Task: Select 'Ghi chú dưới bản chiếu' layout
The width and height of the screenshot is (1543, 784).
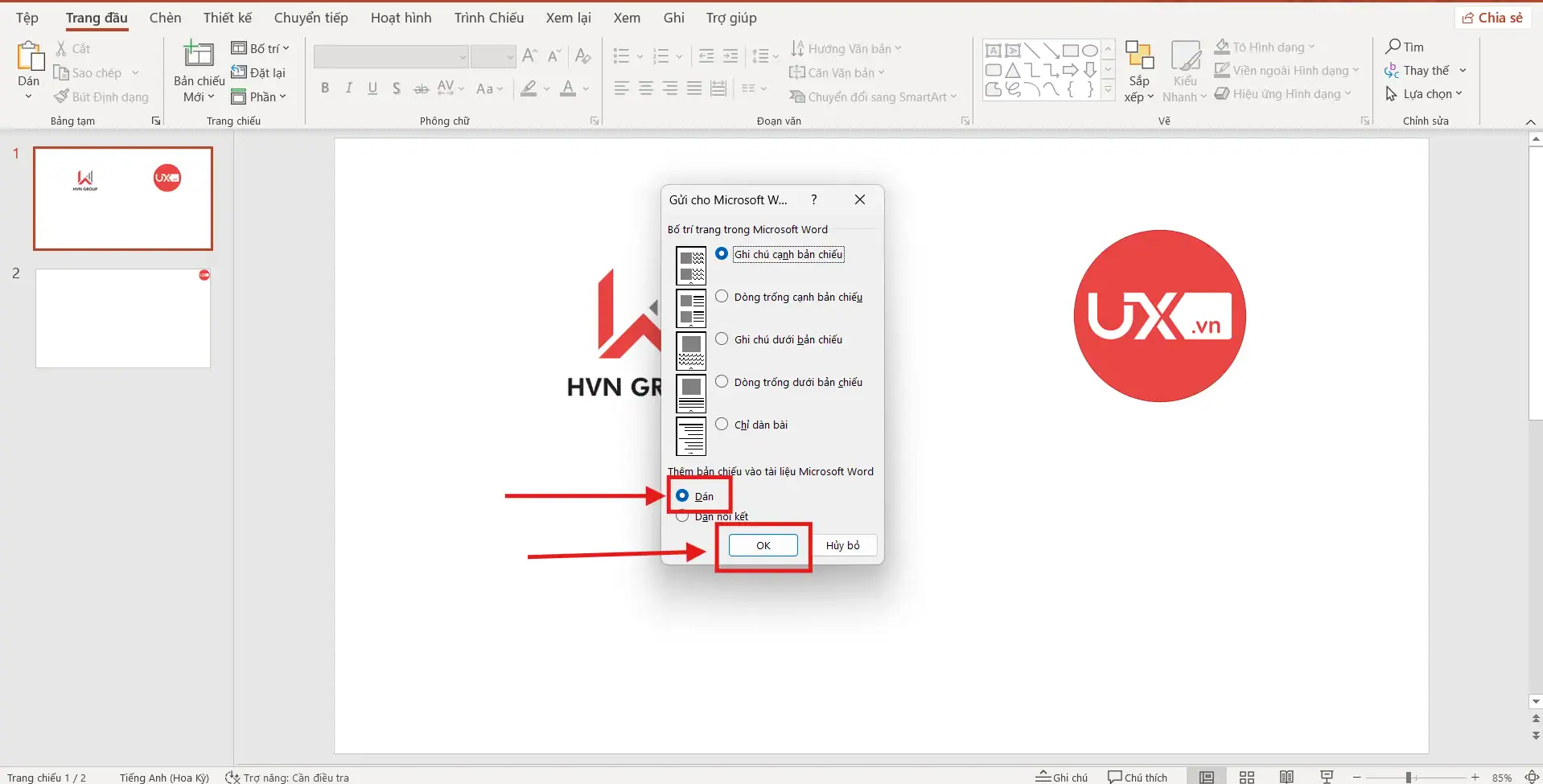Action: tap(722, 339)
